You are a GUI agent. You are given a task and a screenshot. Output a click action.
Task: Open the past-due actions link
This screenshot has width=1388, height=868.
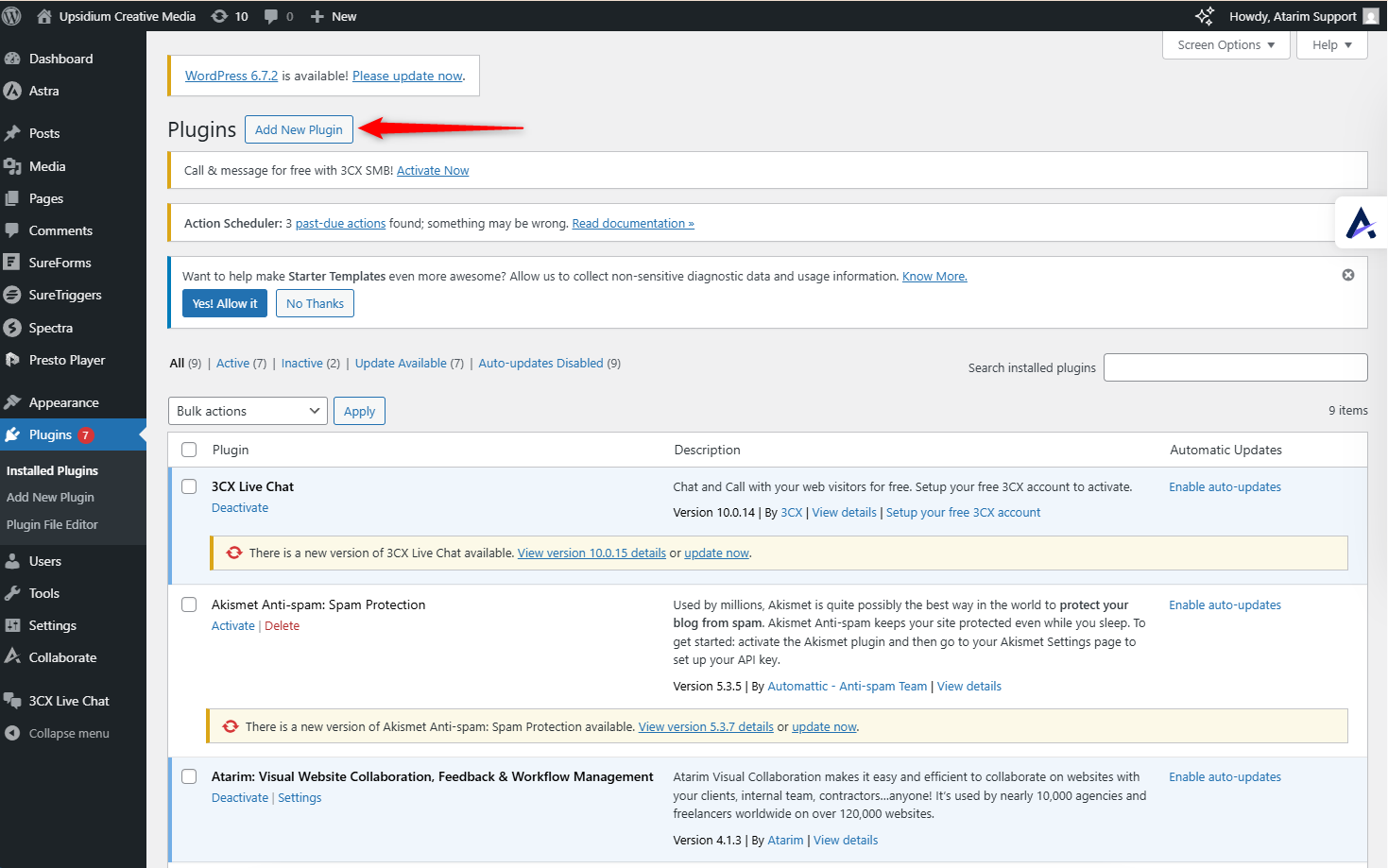pos(340,223)
